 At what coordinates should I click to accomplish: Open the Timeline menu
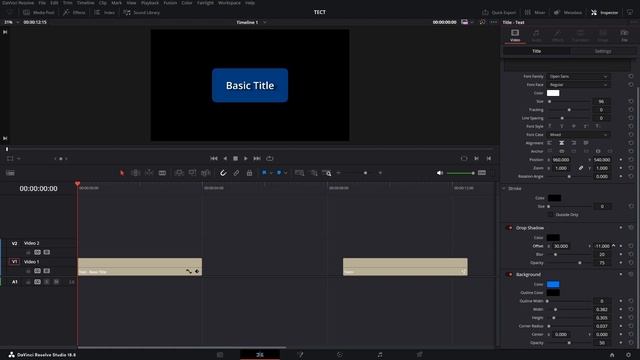pyautogui.click(x=85, y=2)
